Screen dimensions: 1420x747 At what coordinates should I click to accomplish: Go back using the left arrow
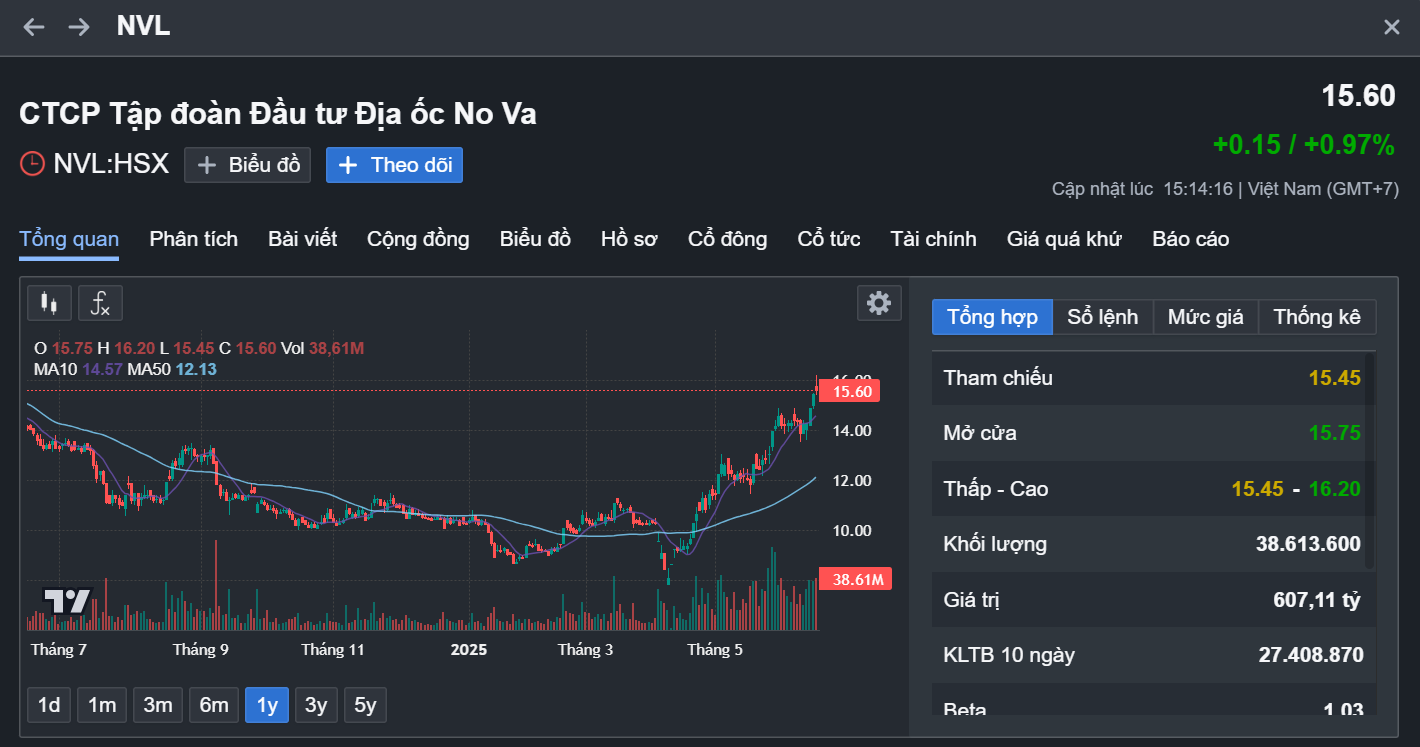(34, 27)
